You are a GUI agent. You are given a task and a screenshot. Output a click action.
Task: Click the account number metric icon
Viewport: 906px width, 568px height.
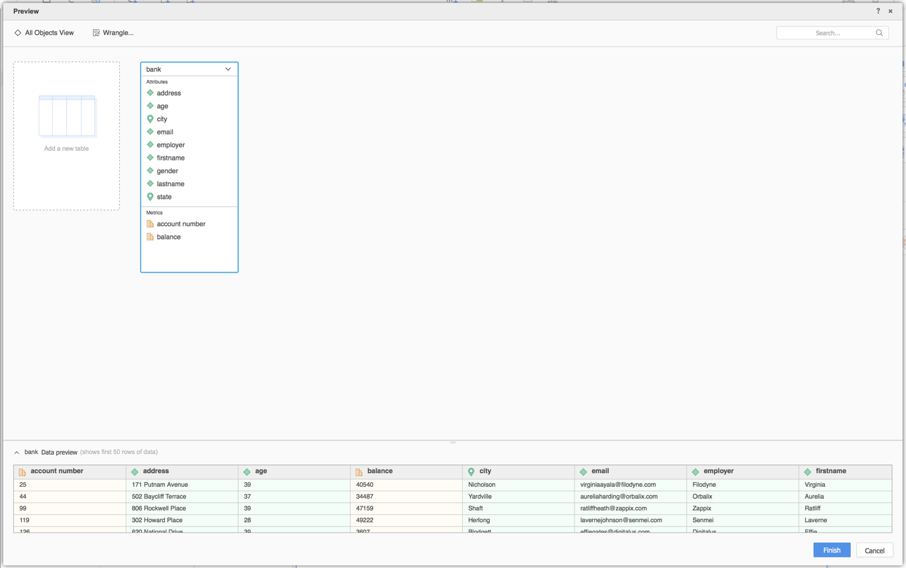150,224
